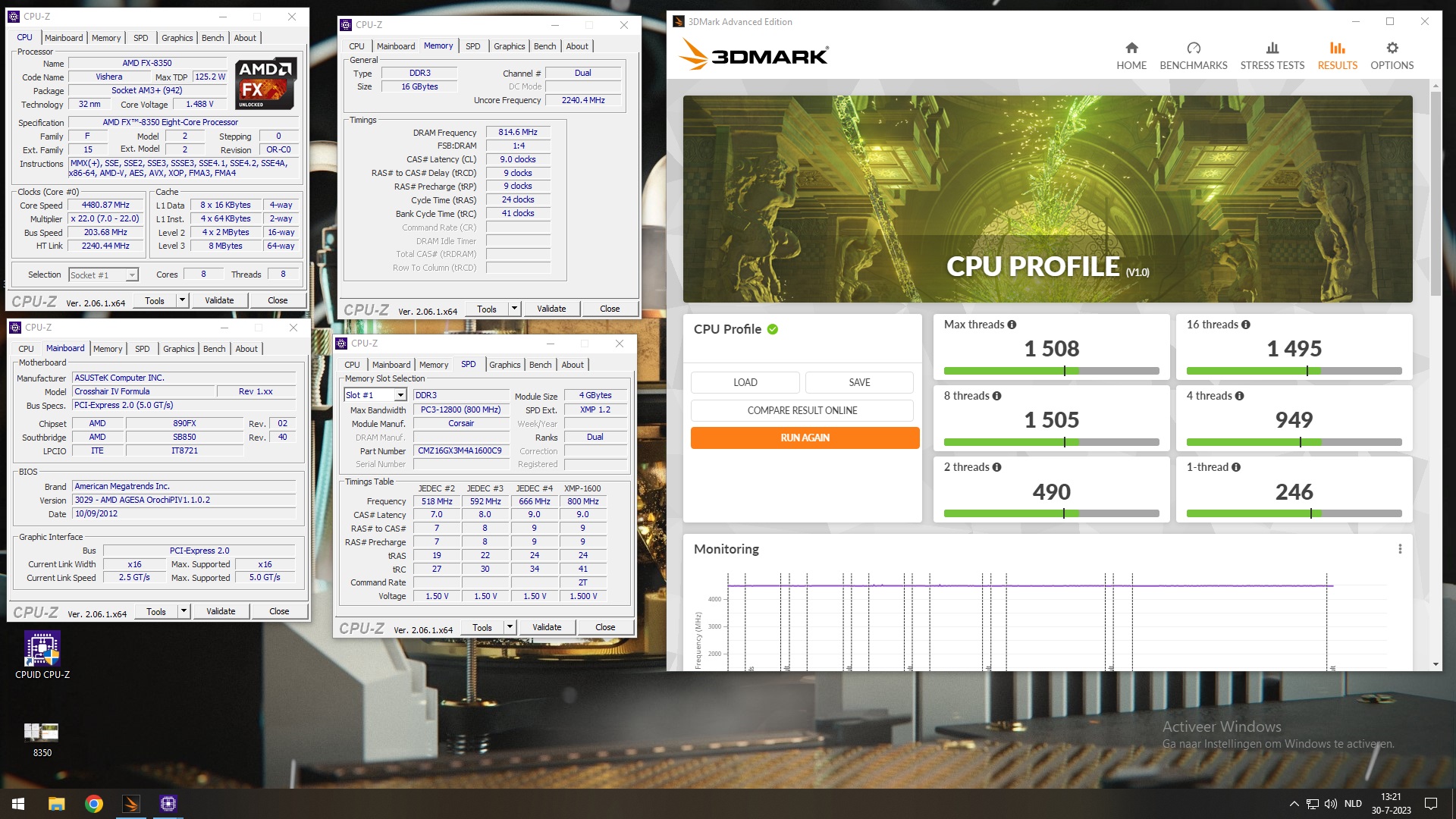This screenshot has height=819, width=1456.
Task: Click Core Speed 4480.87 MHz value
Action: click(x=105, y=205)
